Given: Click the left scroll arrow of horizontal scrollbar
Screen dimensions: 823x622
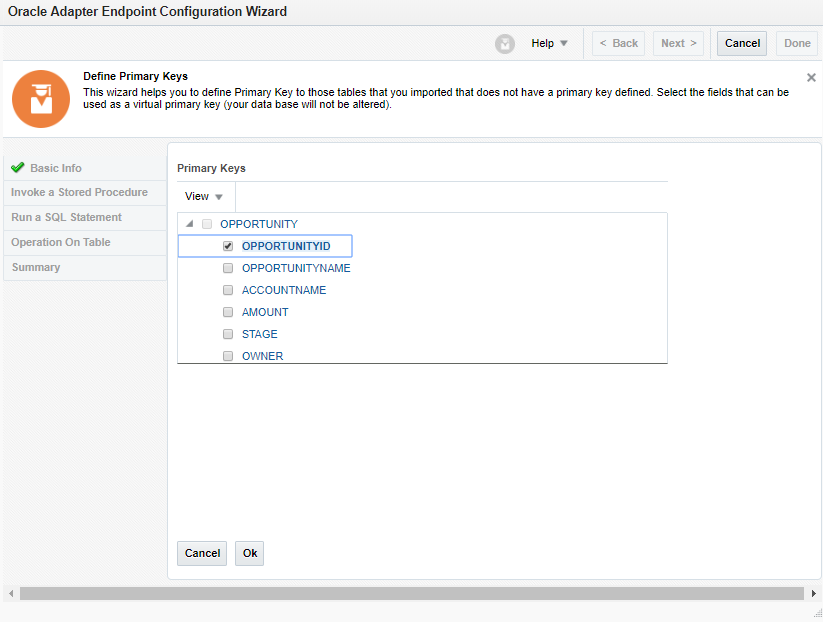Looking at the screenshot, I should click(11, 594).
